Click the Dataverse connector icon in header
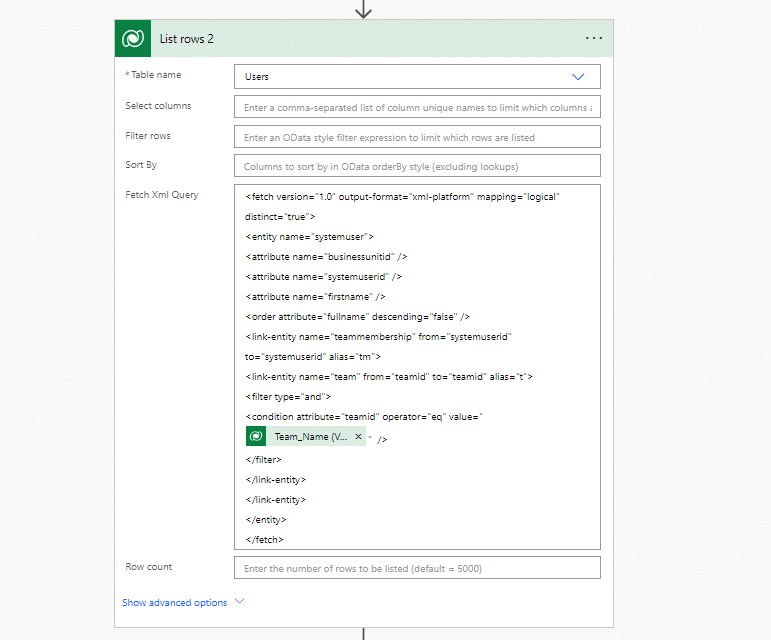 (x=133, y=38)
